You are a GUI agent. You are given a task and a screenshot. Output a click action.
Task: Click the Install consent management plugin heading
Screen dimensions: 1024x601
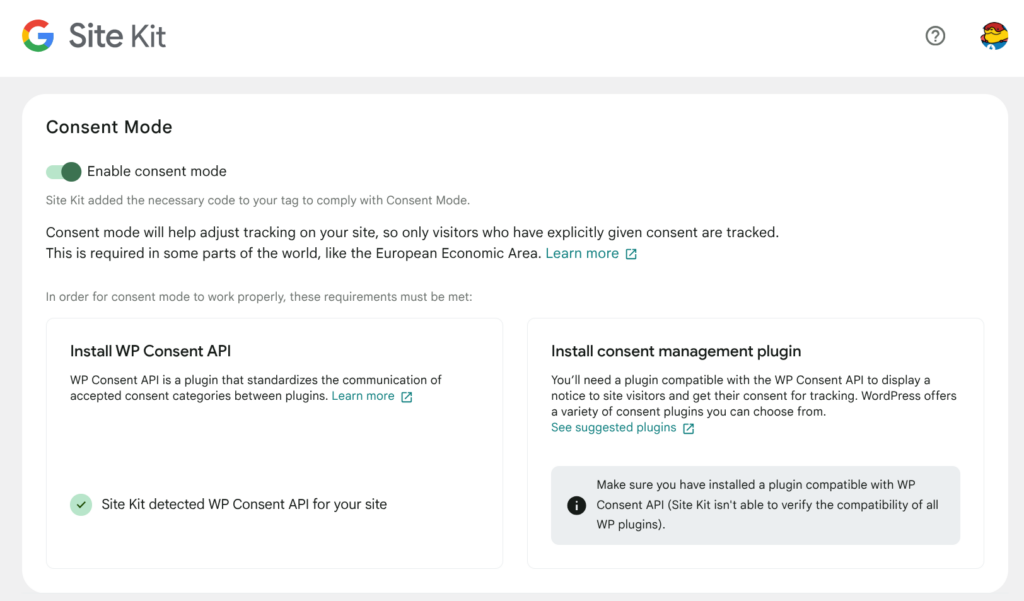coord(676,351)
